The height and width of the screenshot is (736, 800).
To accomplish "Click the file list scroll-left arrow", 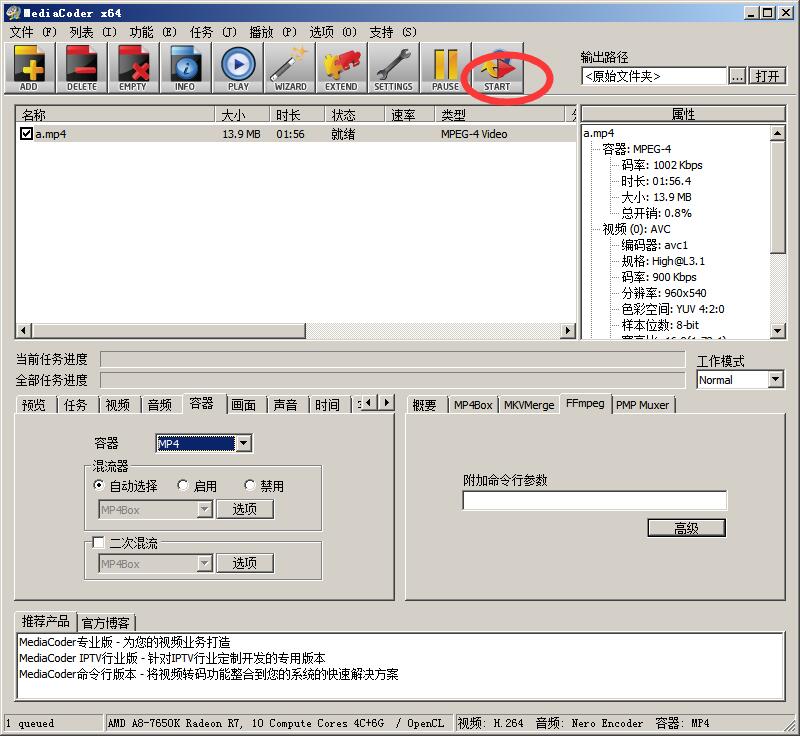I will pos(23,331).
